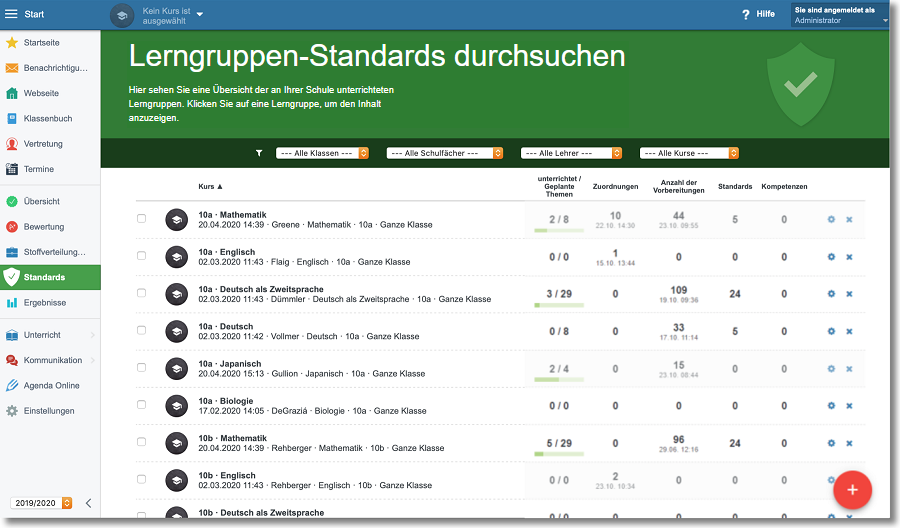Viewport: 900px width, 528px height.
Task: Click the cap icon of 10a Mathematik
Action: [x=177, y=219]
